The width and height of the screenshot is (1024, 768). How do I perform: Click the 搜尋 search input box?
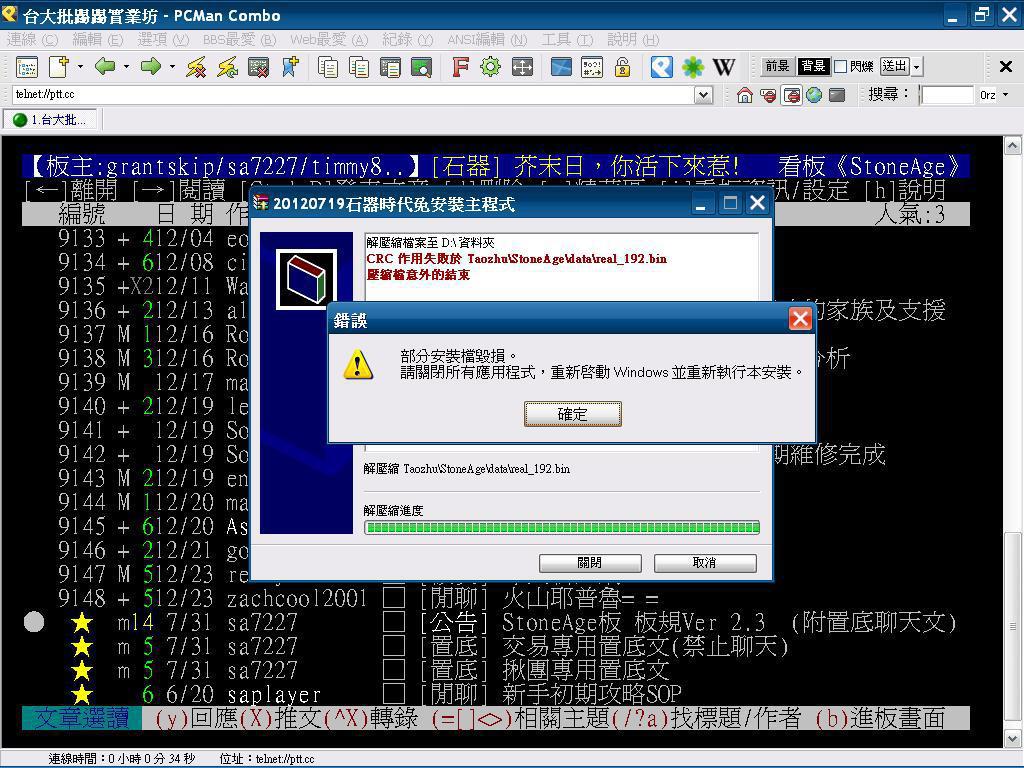pyautogui.click(x=947, y=95)
